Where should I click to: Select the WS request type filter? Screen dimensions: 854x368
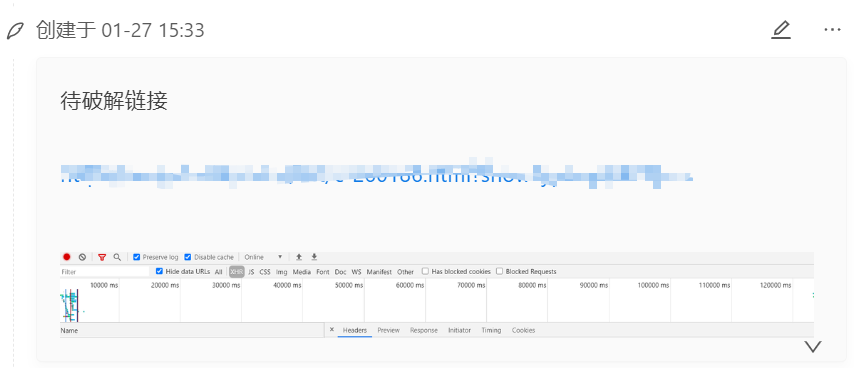point(356,272)
